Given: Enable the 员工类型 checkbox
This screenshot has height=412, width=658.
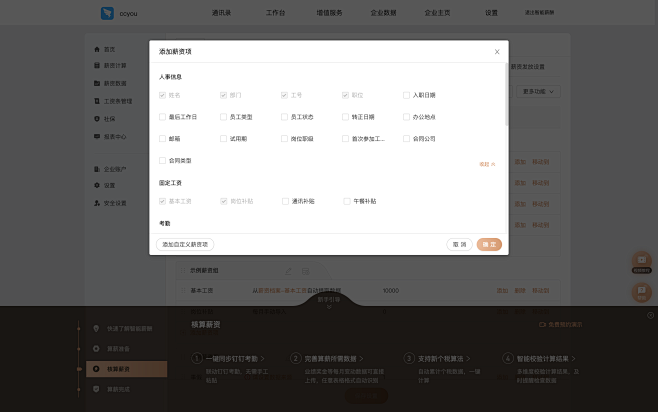Looking at the screenshot, I should pyautogui.click(x=223, y=117).
